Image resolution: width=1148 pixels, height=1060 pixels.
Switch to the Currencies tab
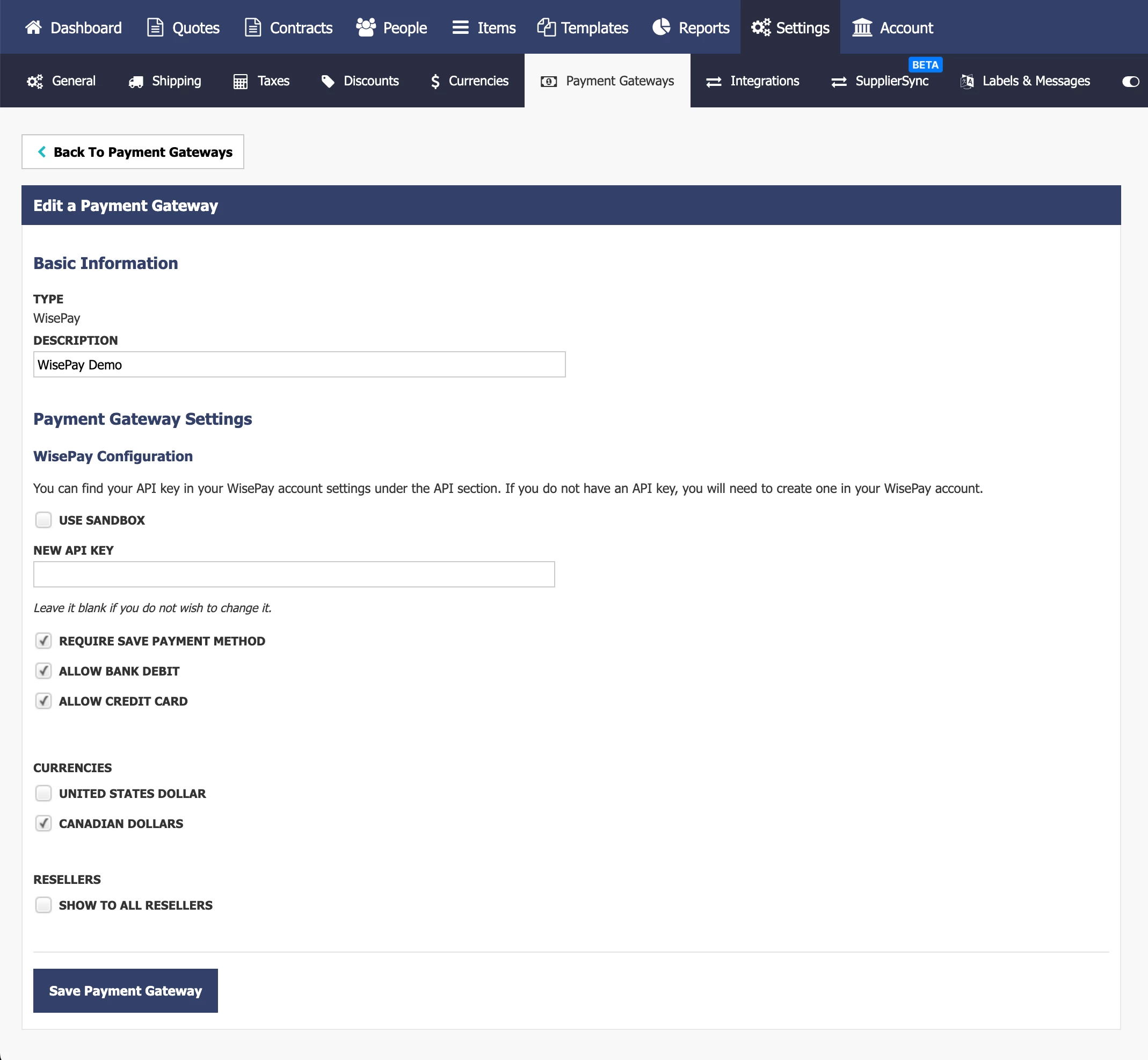(x=470, y=81)
